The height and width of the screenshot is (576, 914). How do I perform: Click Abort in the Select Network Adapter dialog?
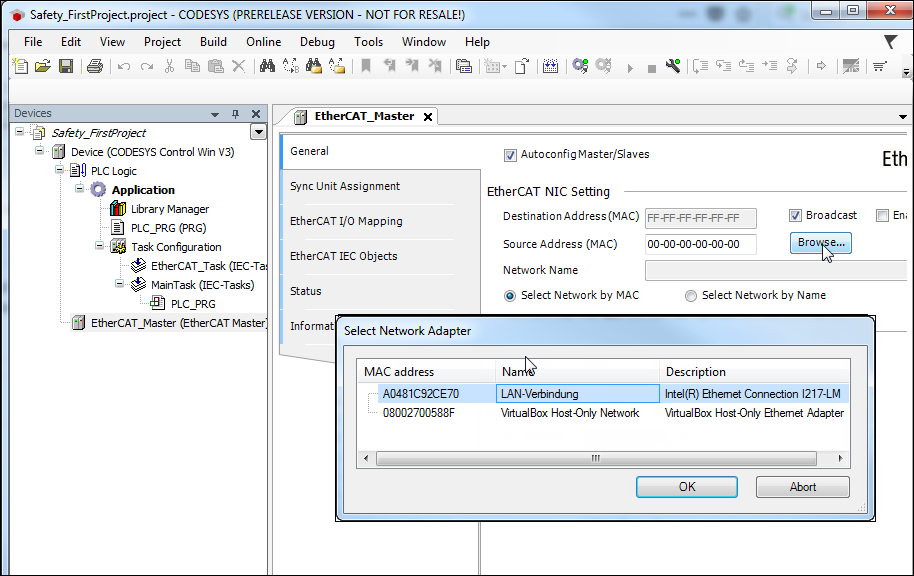point(803,487)
